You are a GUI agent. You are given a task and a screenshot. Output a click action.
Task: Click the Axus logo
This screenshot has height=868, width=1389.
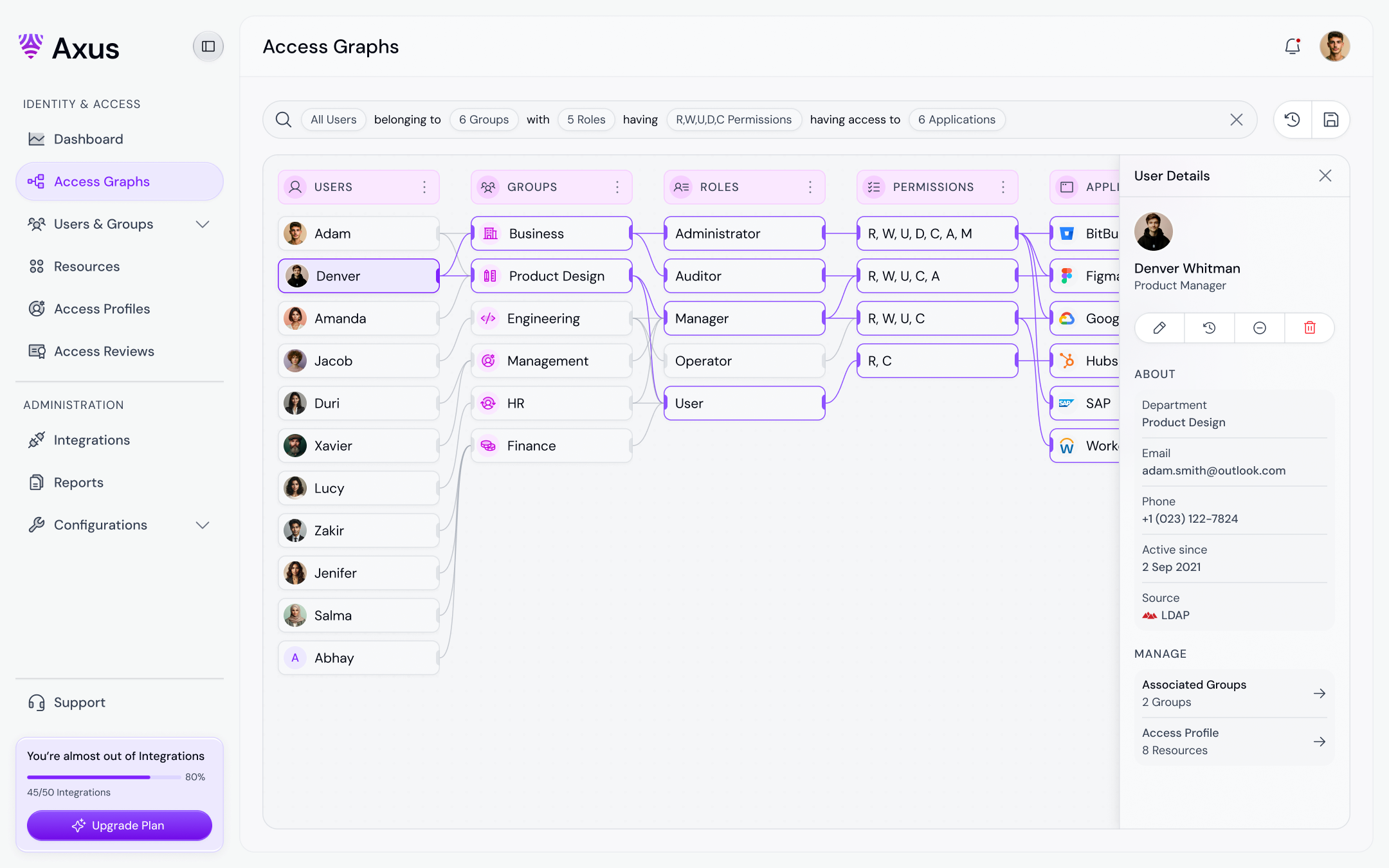pyautogui.click(x=69, y=48)
